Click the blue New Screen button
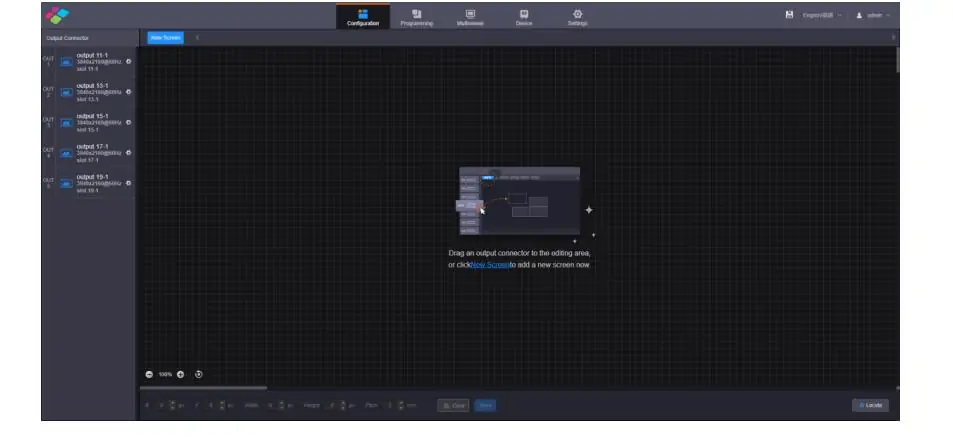The width and height of the screenshot is (953, 443). pos(165,38)
